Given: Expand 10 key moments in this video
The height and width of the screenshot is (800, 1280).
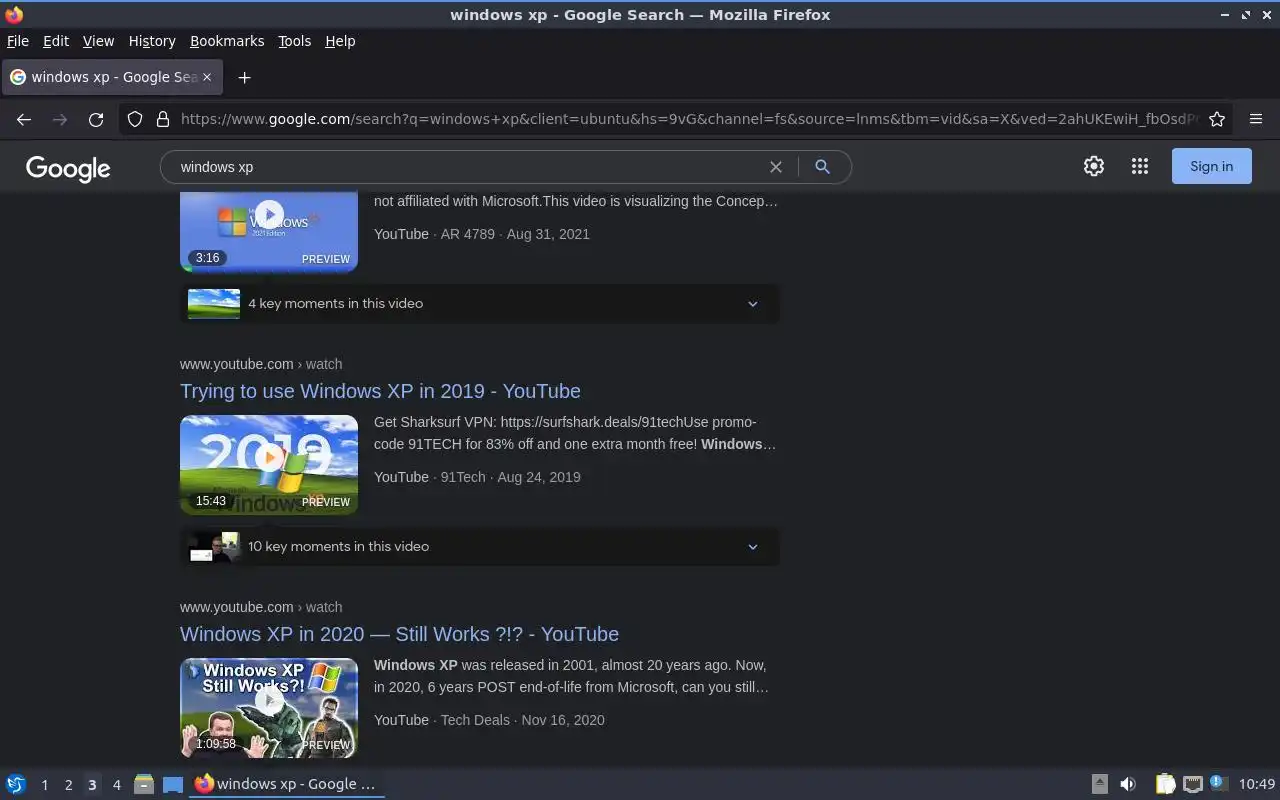Looking at the screenshot, I should coord(480,546).
